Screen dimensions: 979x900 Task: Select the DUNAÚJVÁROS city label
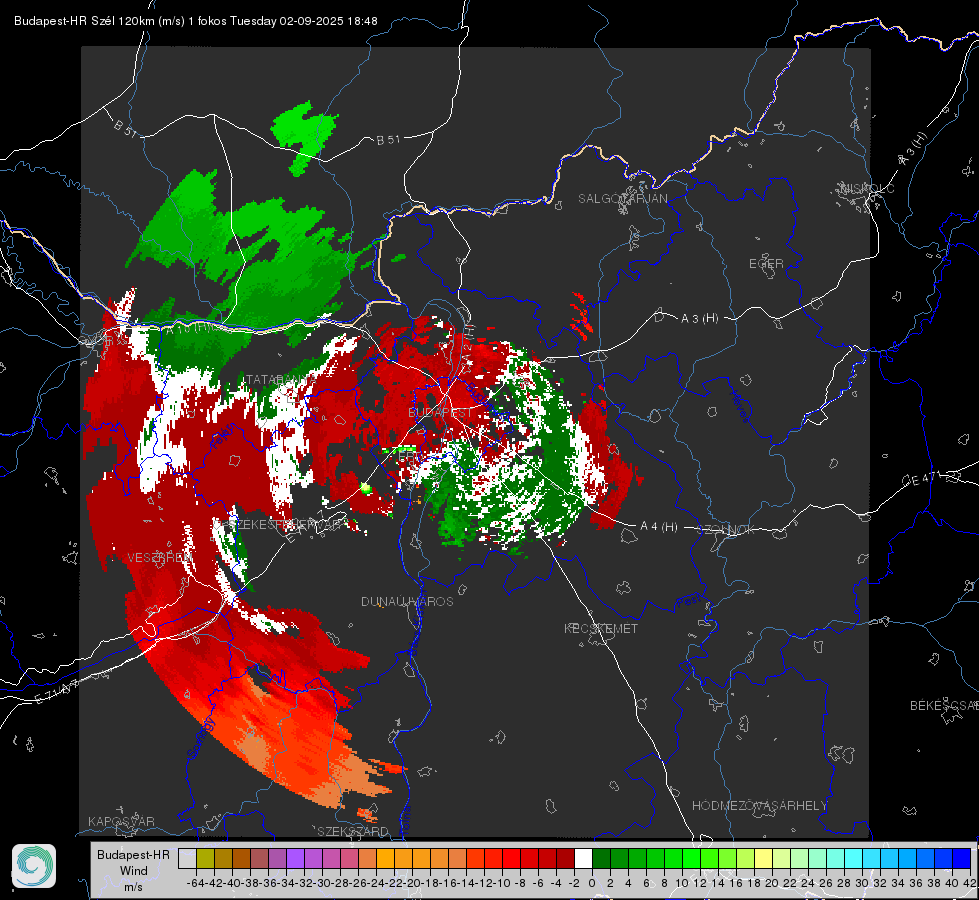point(407,601)
